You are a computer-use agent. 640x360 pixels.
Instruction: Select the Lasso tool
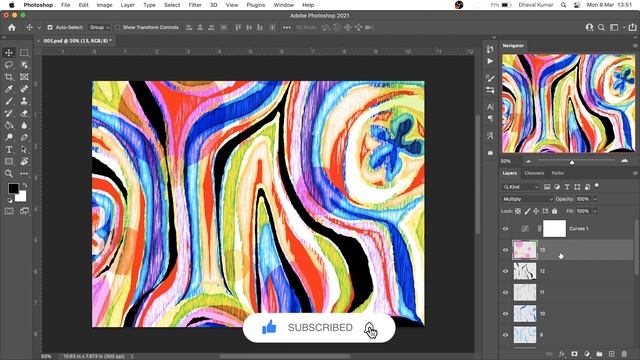tap(9, 65)
